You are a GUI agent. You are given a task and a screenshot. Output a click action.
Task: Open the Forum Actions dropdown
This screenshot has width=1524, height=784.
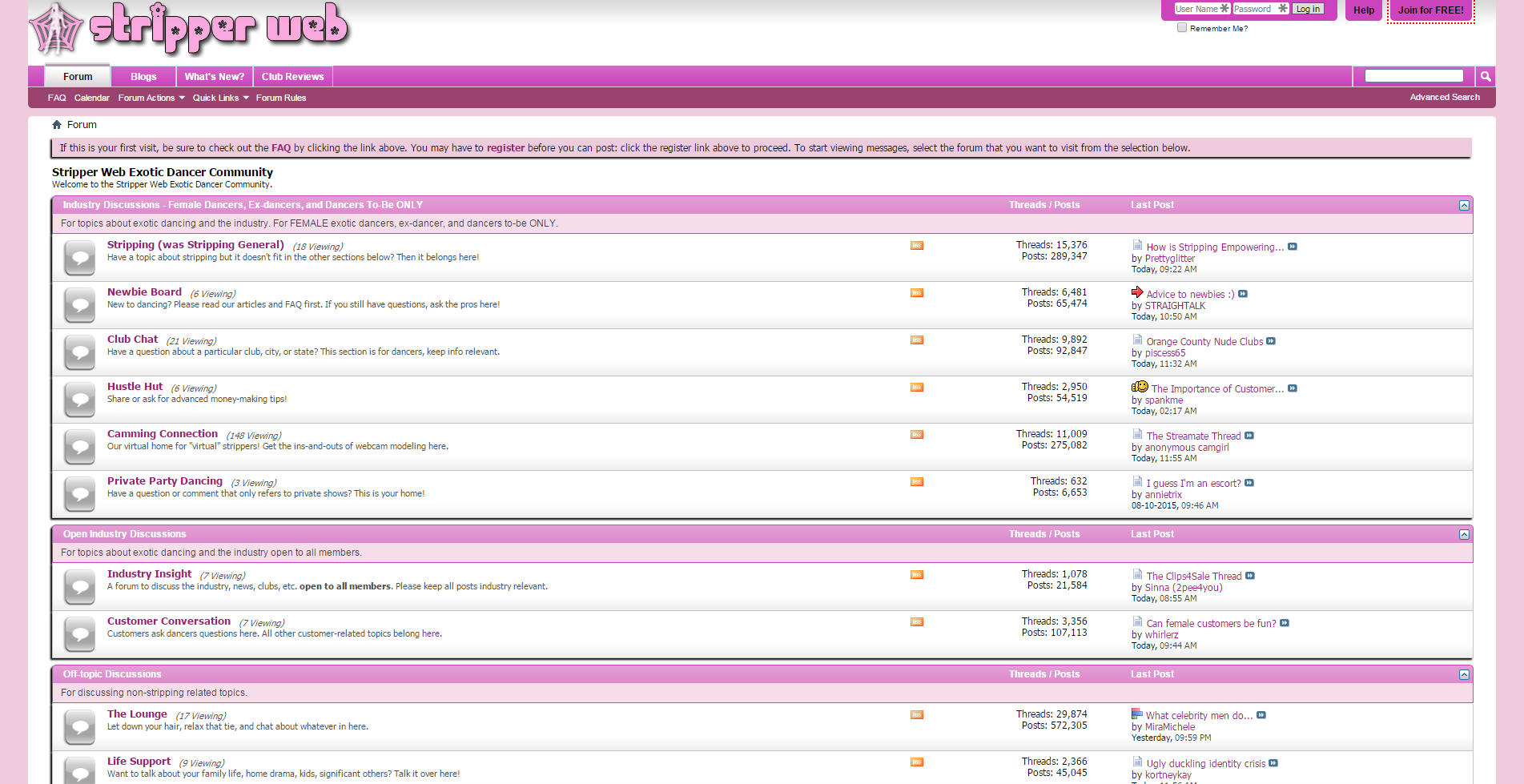(151, 98)
